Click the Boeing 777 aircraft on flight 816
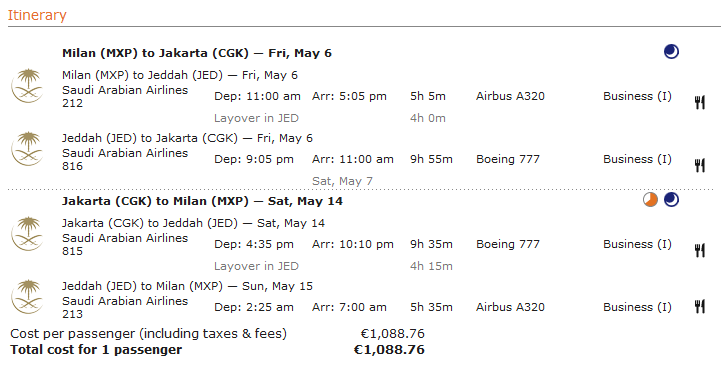Viewport: 721px width, 367px height. [x=508, y=159]
